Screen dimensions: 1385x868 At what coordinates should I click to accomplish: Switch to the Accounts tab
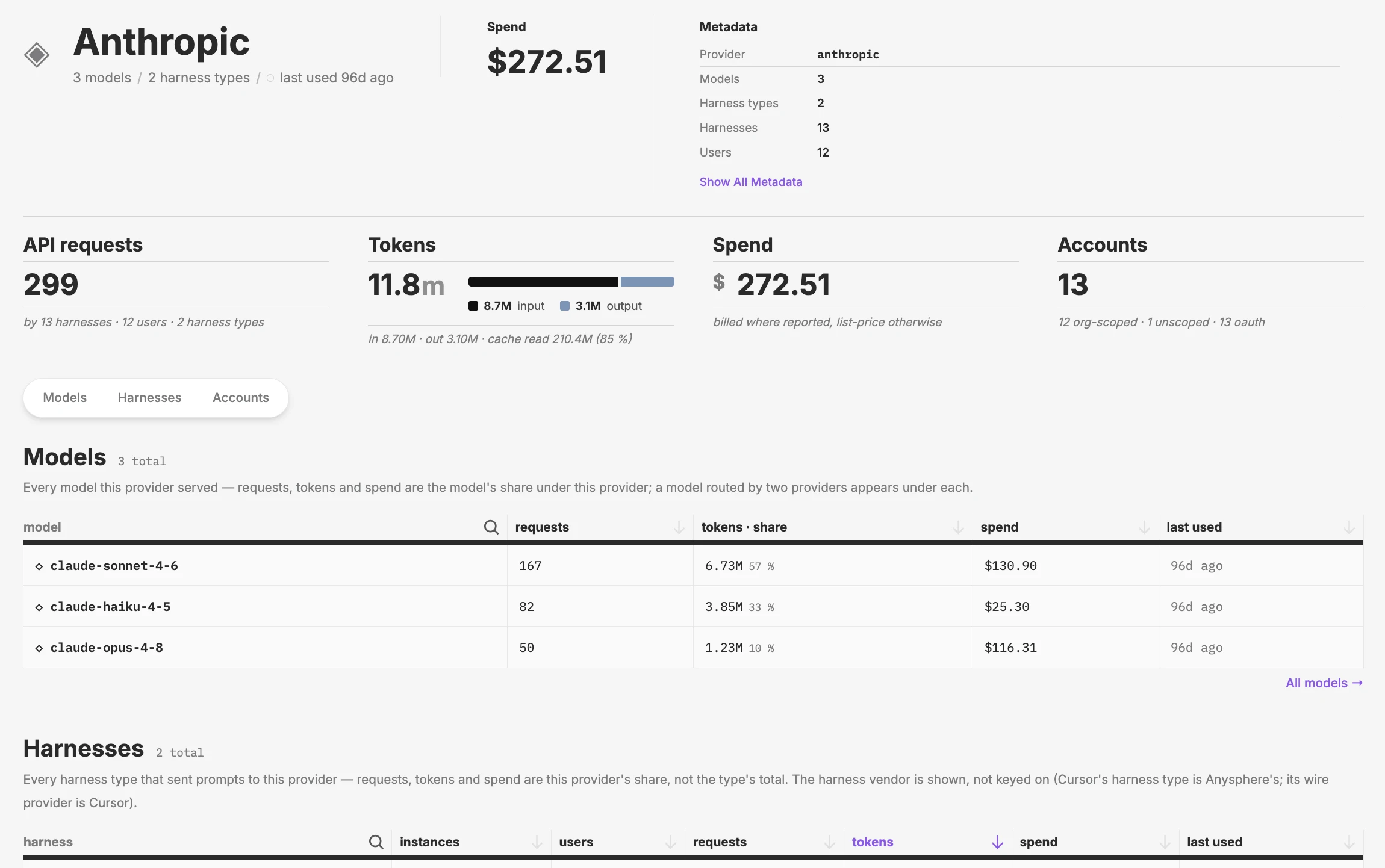tap(241, 397)
